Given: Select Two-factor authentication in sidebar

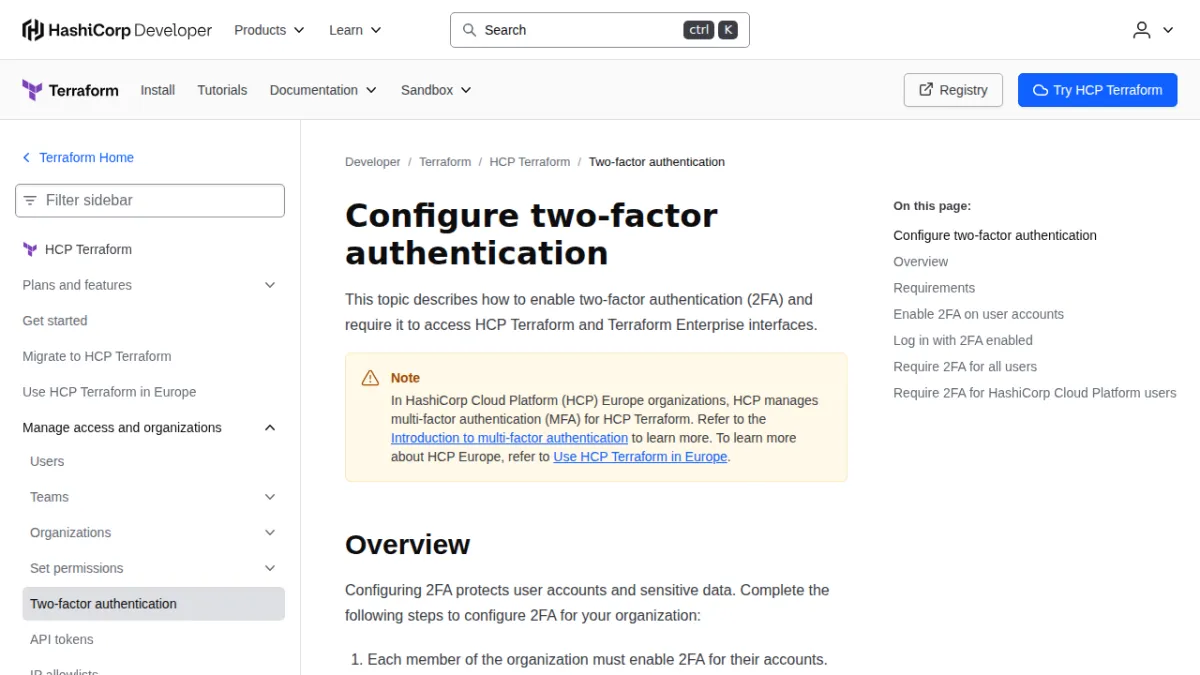Looking at the screenshot, I should pos(153,604).
